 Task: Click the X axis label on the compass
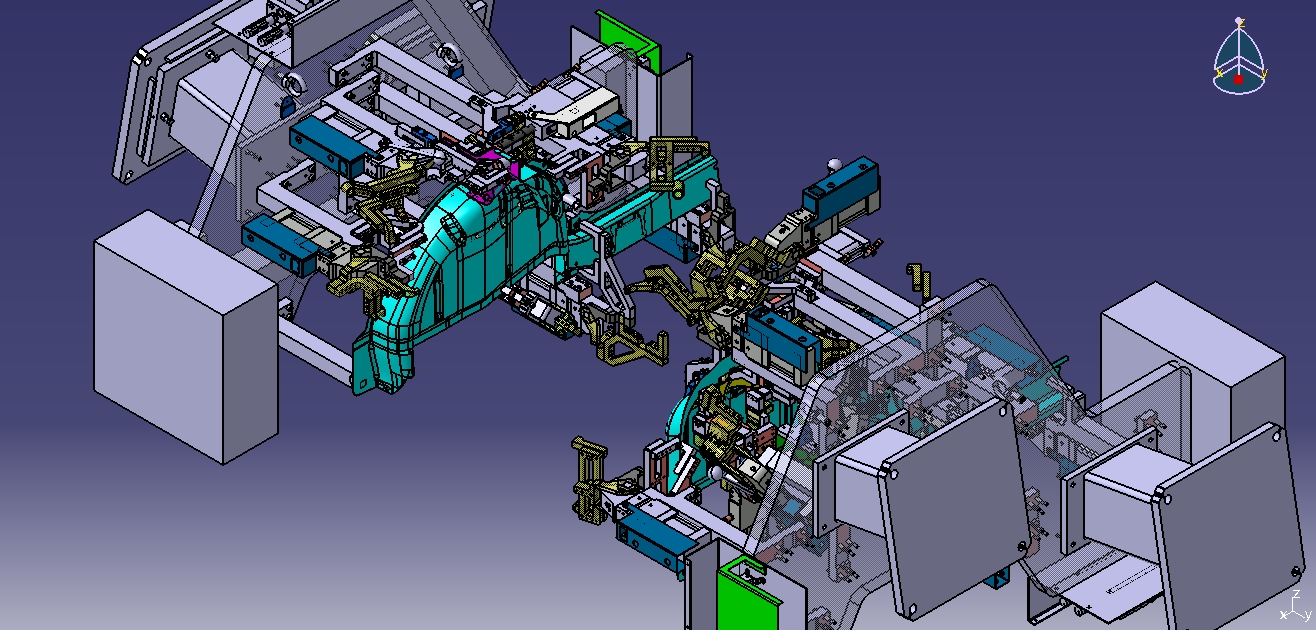point(1219,73)
